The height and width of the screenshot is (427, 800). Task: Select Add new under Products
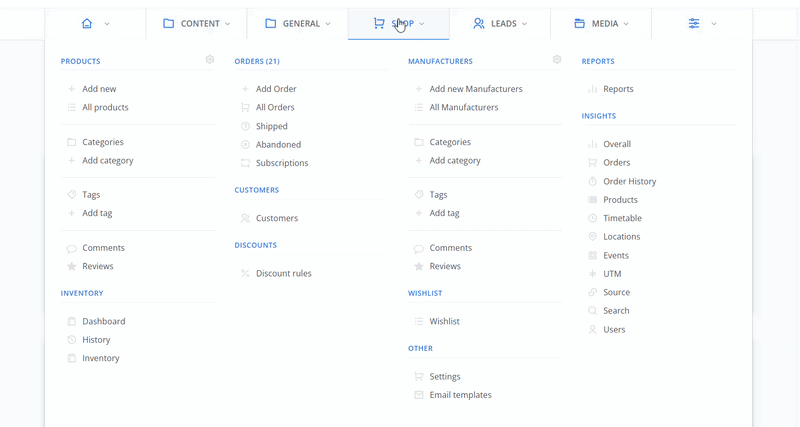(99, 89)
